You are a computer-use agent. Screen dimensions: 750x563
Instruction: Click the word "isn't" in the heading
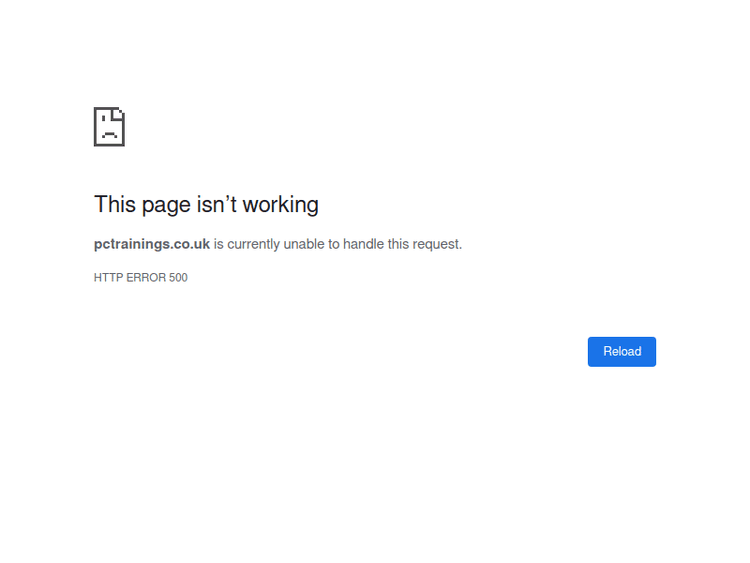[216, 204]
